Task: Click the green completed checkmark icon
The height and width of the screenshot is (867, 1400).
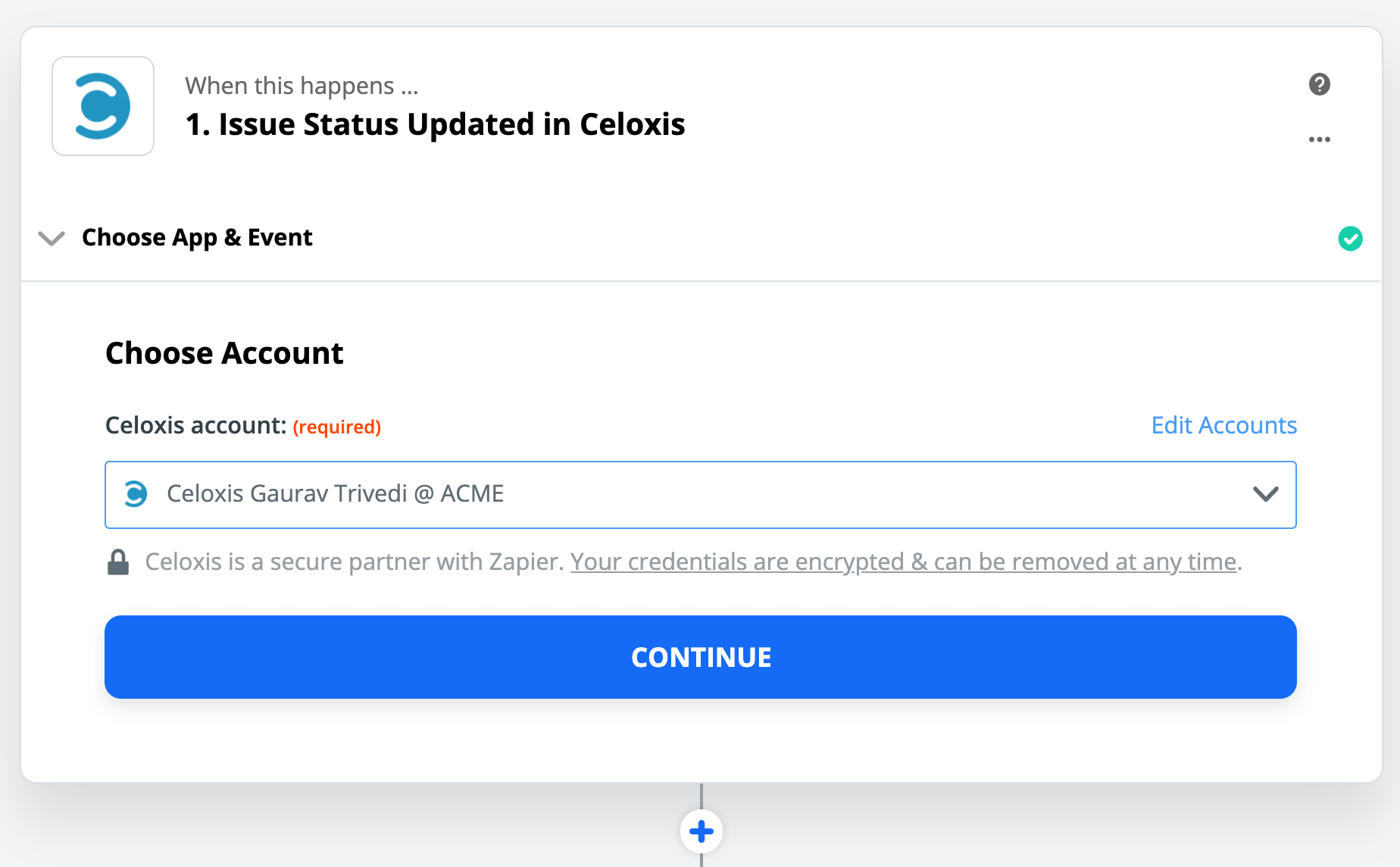Action: point(1350,239)
